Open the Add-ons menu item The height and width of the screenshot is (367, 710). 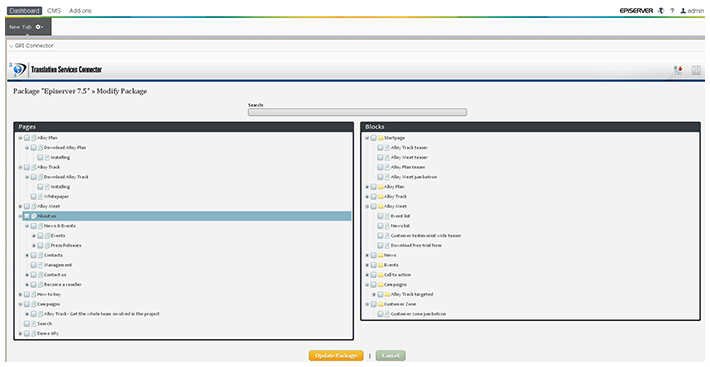80,10
